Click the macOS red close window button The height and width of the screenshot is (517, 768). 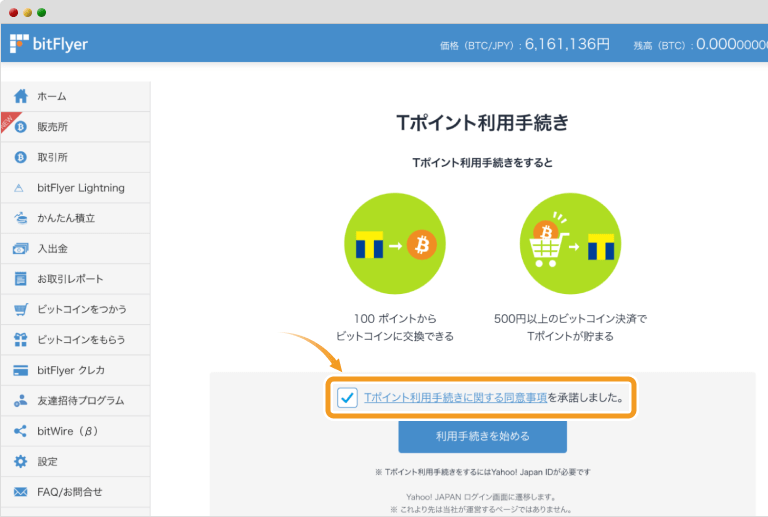pyautogui.click(x=14, y=12)
